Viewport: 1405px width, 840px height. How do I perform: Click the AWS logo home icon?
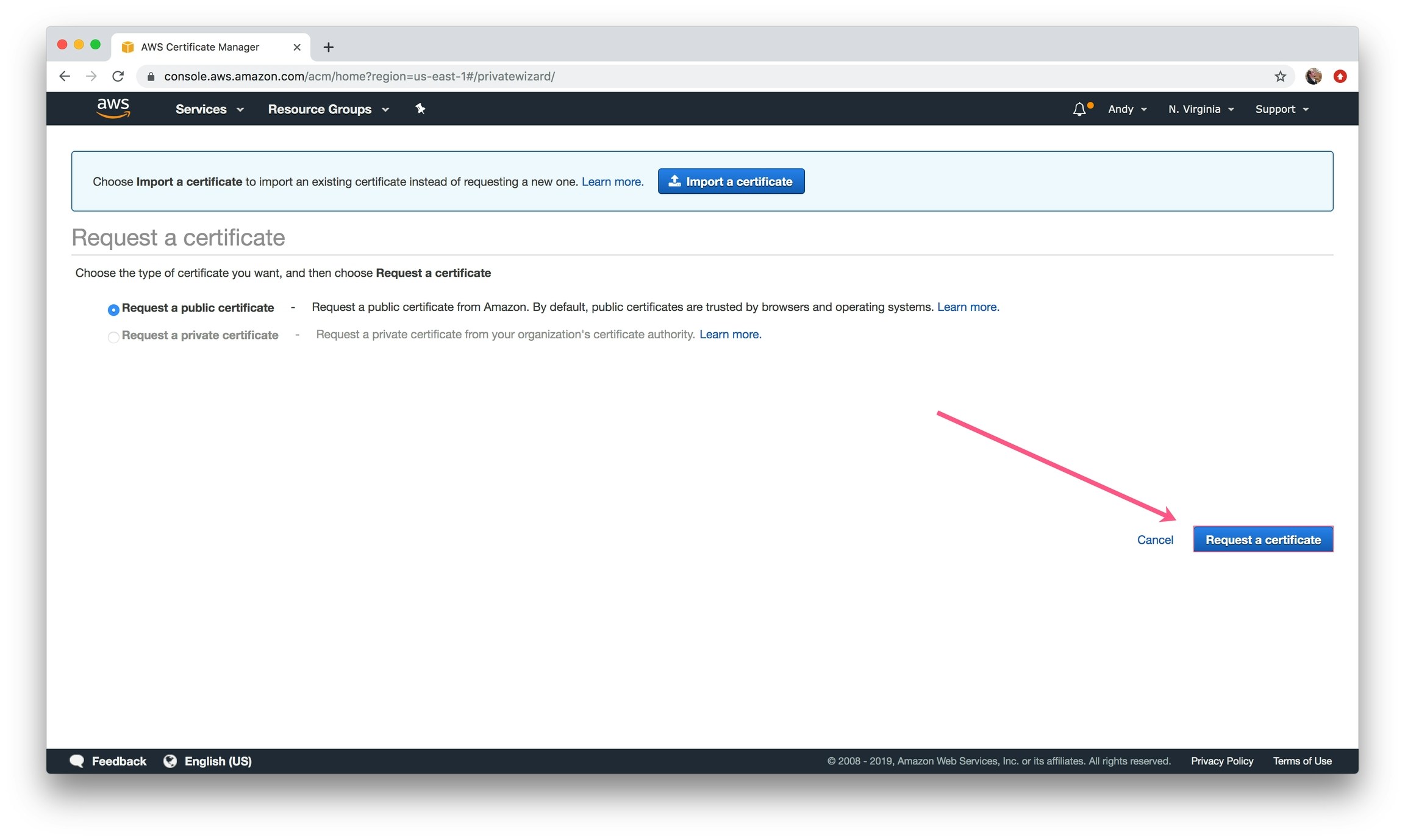113,108
